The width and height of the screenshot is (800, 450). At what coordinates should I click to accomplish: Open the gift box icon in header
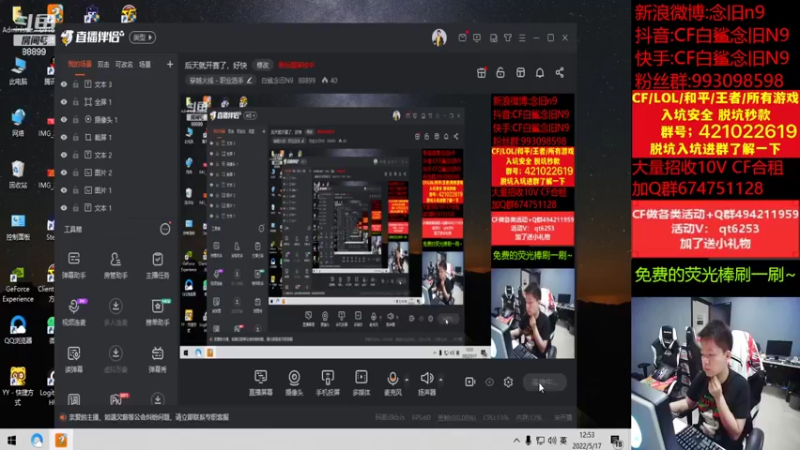pyautogui.click(x=481, y=73)
